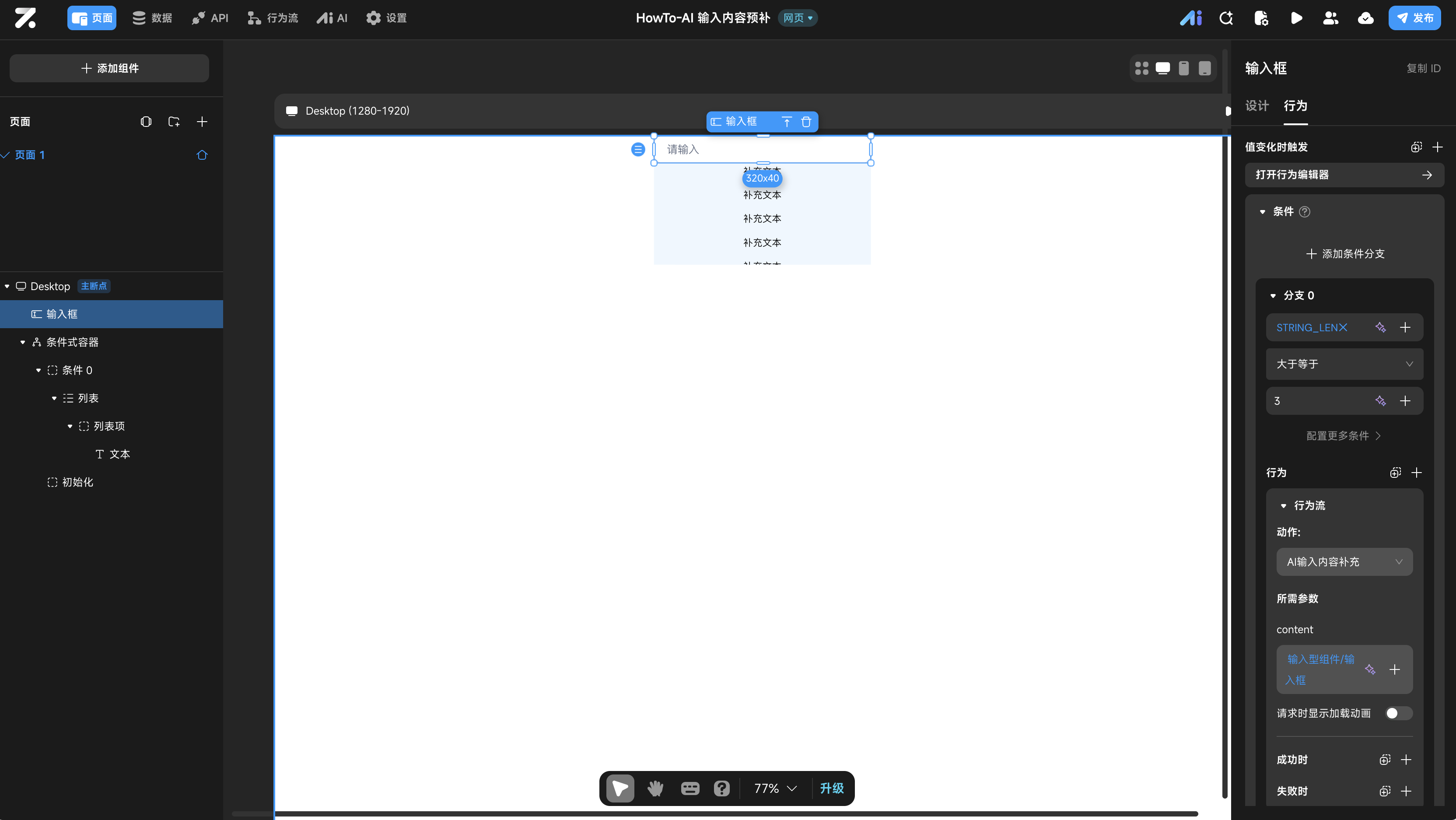
Task: Open the cloud sync icon
Action: pos(1365,18)
